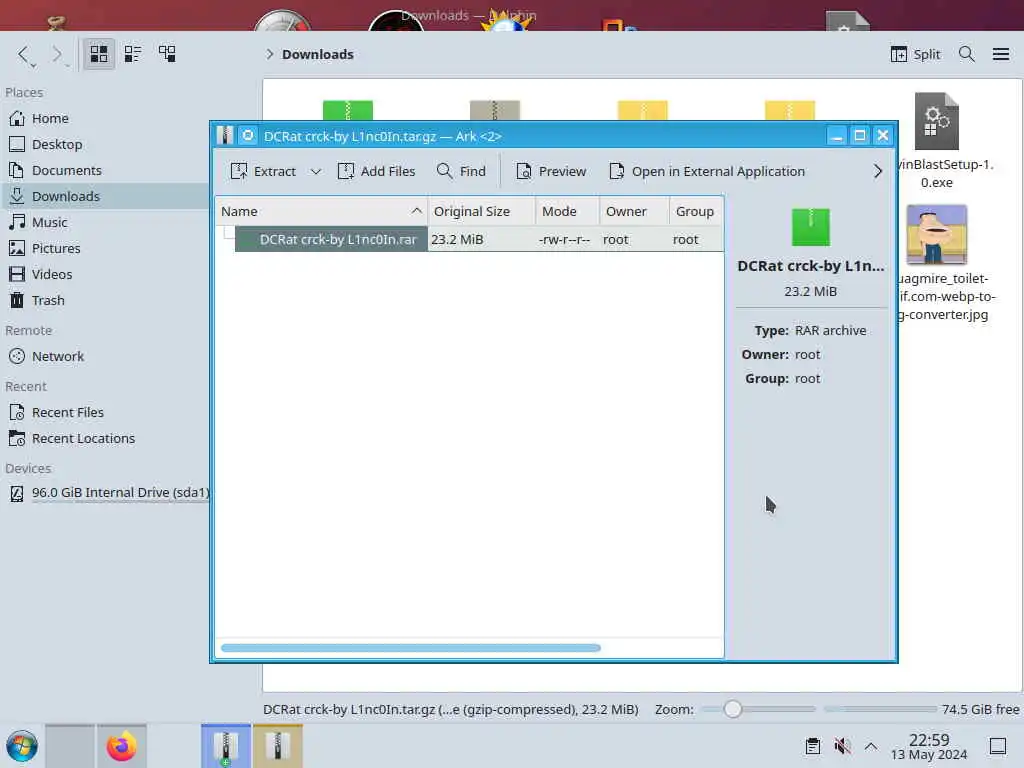This screenshot has width=1024, height=768.
Task: Open the Extract dropdown arrow in Ark
Action: tap(315, 172)
